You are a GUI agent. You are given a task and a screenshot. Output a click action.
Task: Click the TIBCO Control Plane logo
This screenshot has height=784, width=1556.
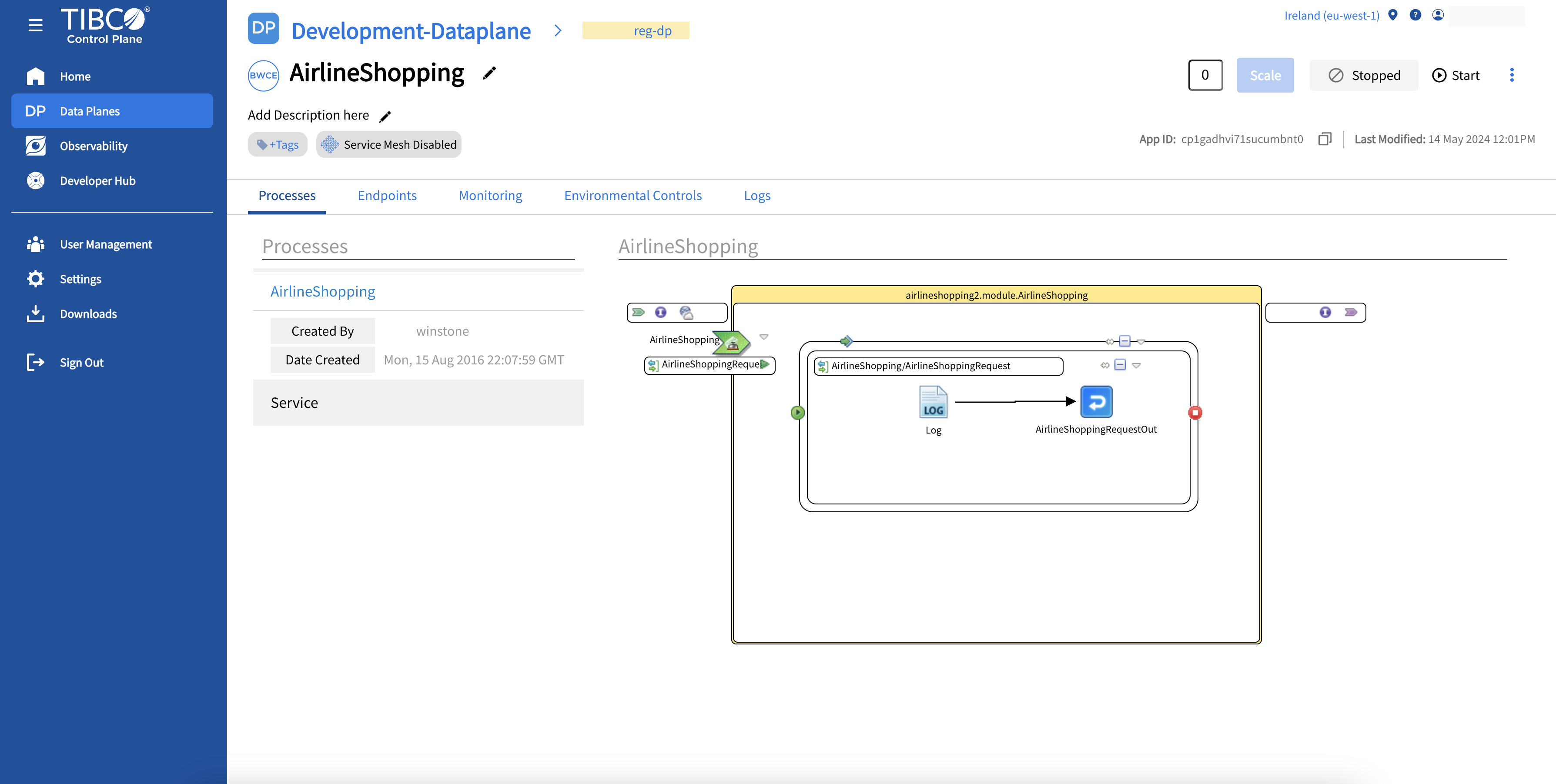click(105, 25)
